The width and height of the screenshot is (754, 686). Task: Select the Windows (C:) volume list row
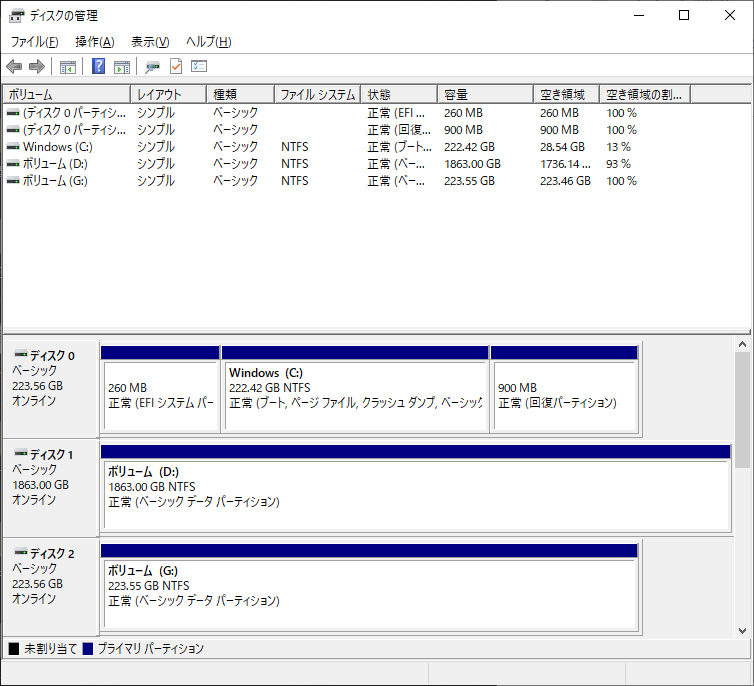[x=348, y=147]
